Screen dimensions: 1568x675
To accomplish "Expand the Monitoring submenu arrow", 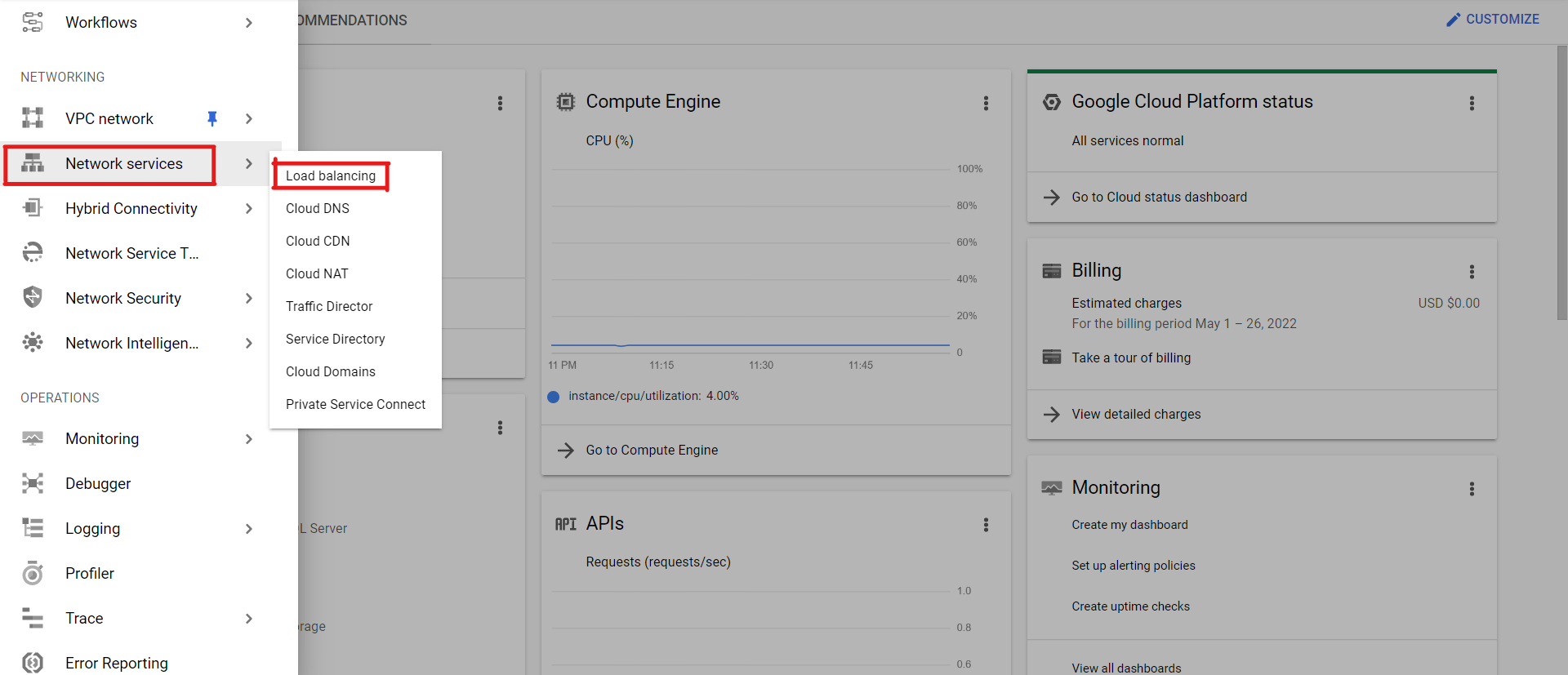I will 249,439.
